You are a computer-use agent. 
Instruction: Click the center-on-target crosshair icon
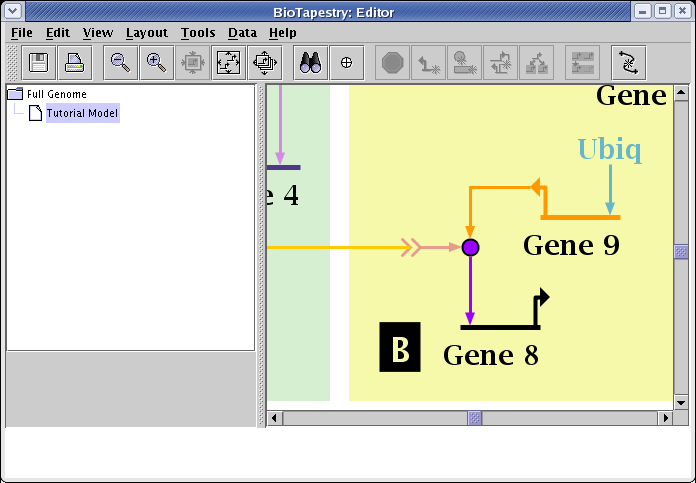(346, 63)
